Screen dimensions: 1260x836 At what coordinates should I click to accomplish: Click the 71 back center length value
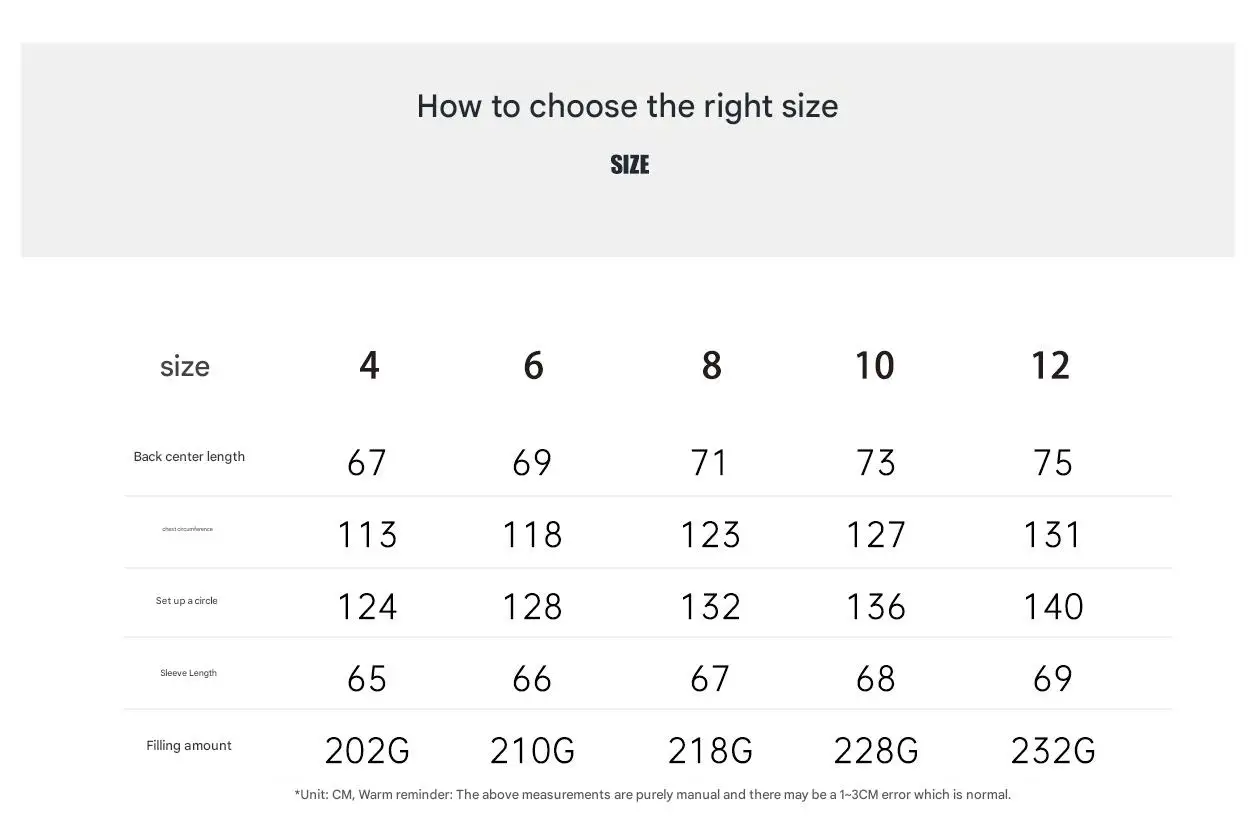pos(710,463)
